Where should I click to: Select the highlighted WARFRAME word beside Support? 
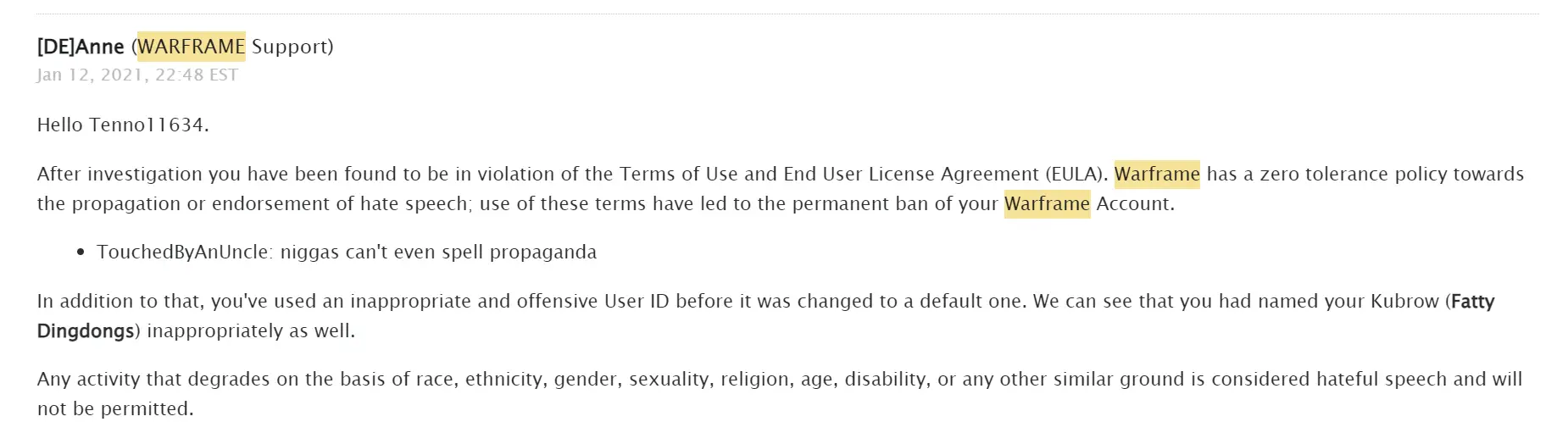point(192,47)
